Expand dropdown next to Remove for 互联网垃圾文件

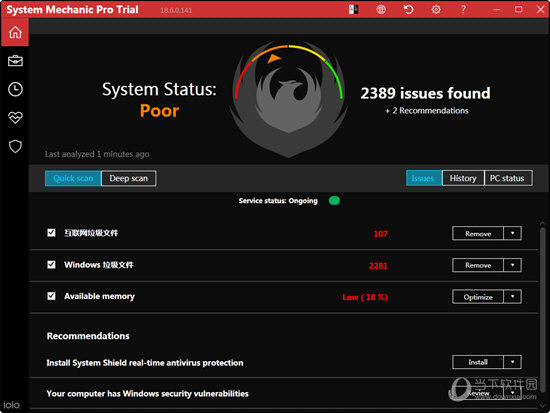tap(512, 233)
